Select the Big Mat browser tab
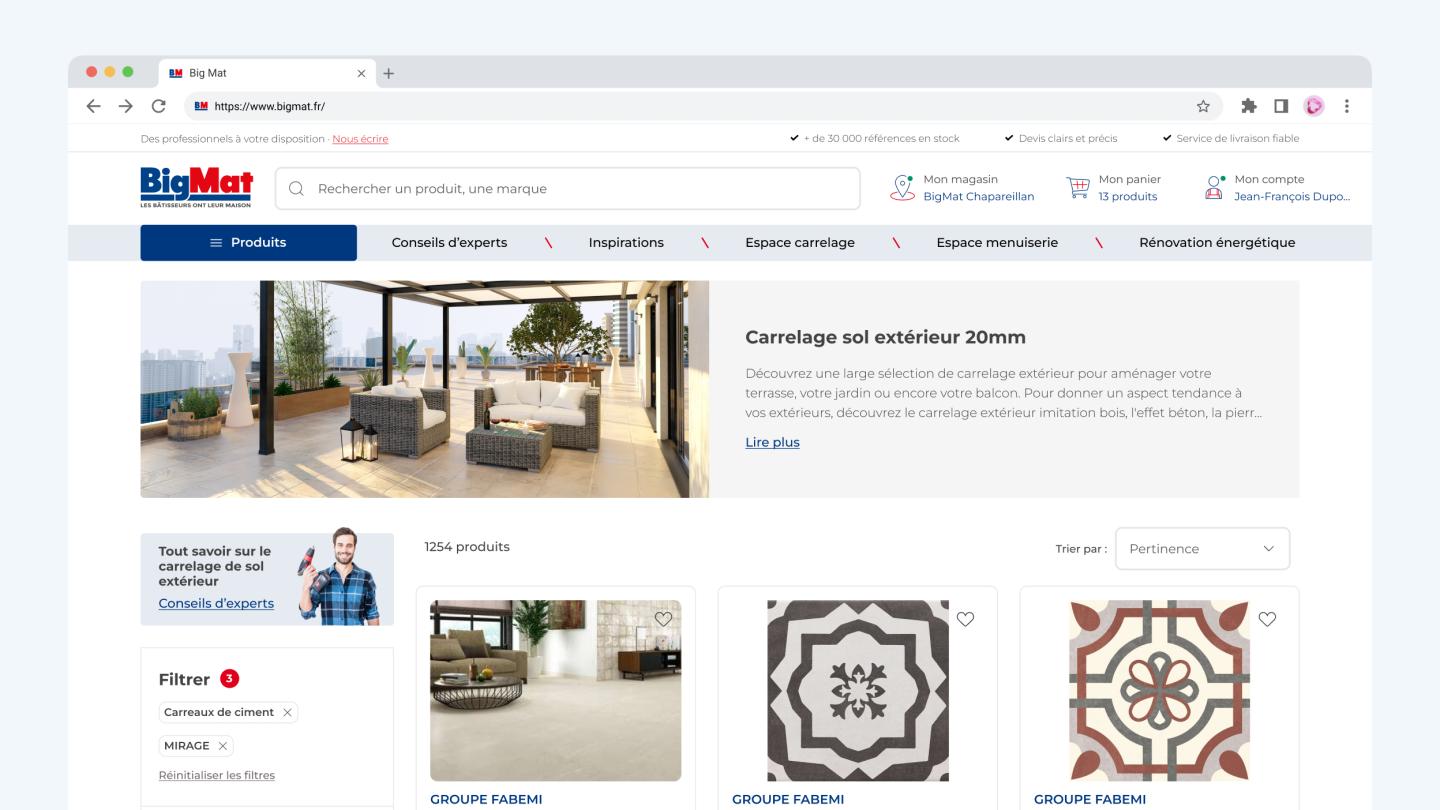The width and height of the screenshot is (1440, 810). pyautogui.click(x=268, y=73)
